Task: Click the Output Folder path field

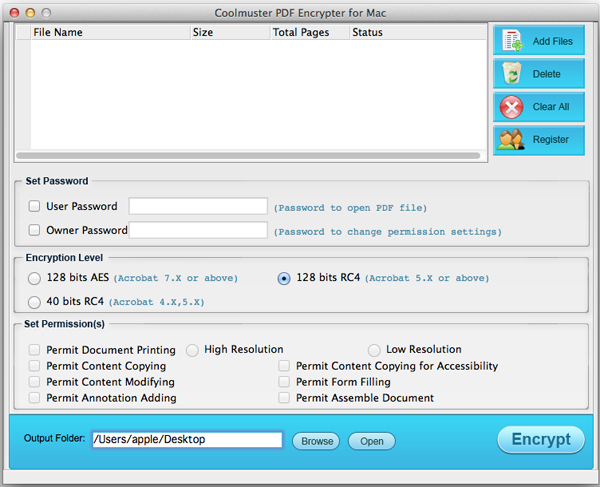Action: (x=187, y=440)
